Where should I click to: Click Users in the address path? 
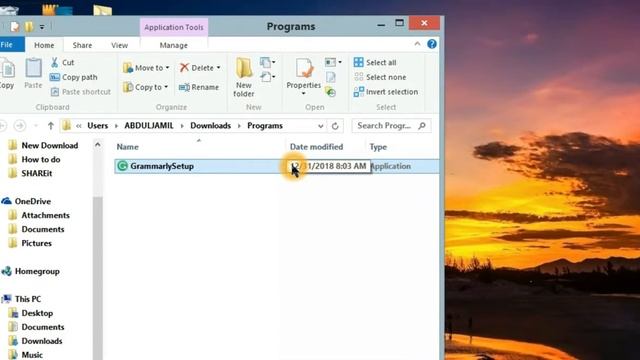coord(98,126)
